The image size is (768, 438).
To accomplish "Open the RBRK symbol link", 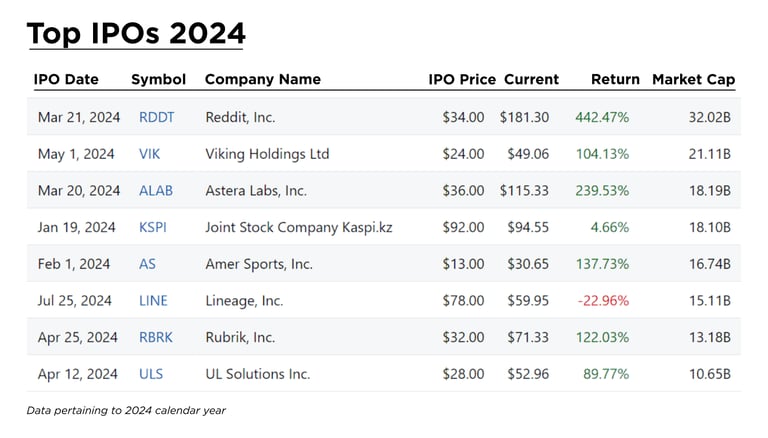I will (x=156, y=337).
